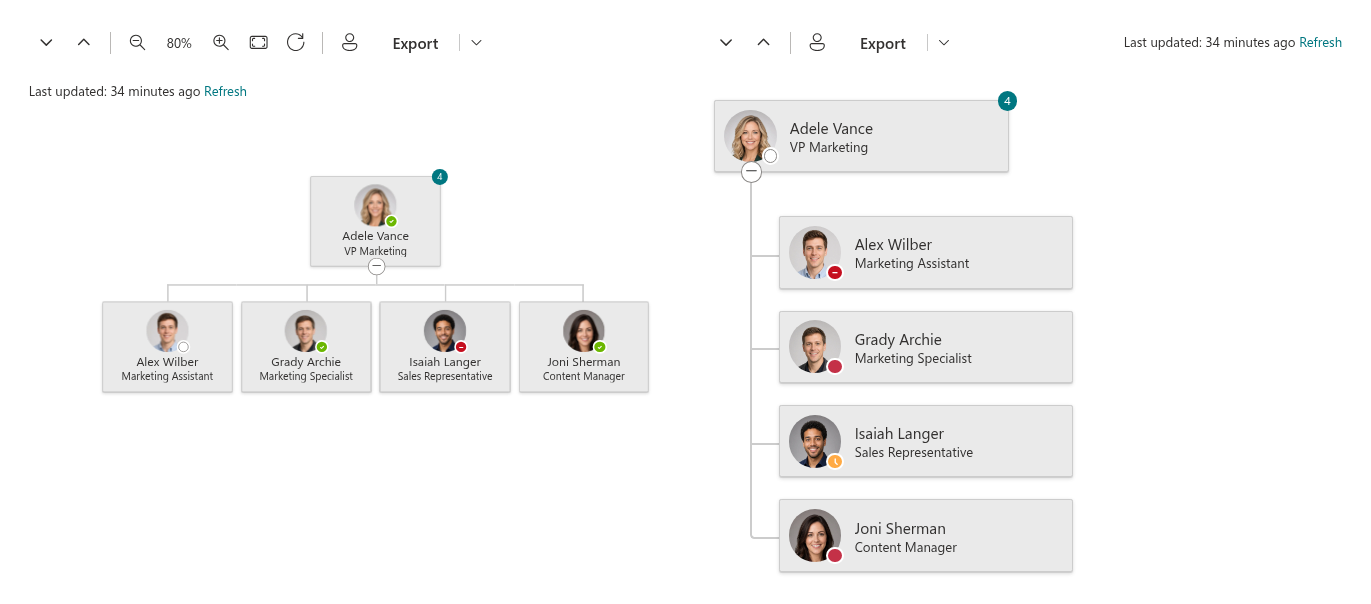The image size is (1371, 604).
Task: Click Isaiah Langer do-not-disturb status, left chart
Action: click(x=461, y=347)
